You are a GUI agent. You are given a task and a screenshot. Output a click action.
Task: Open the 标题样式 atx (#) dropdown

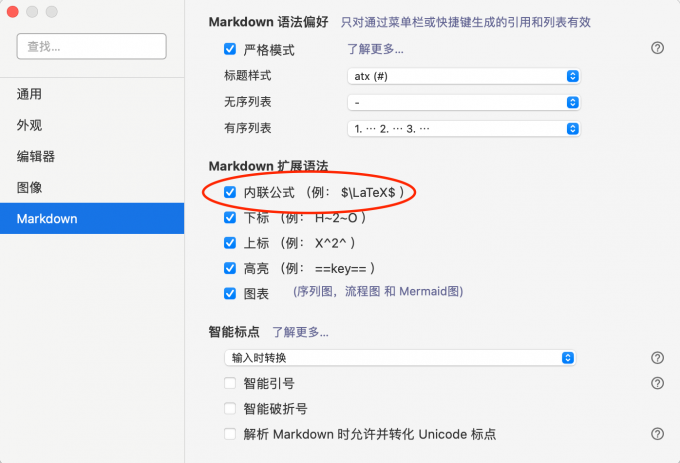pos(464,76)
